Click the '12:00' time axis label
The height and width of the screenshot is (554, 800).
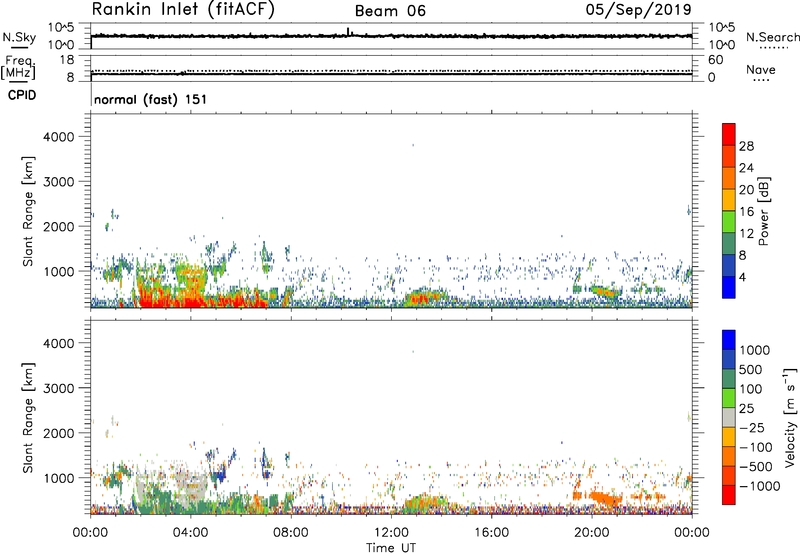[391, 533]
